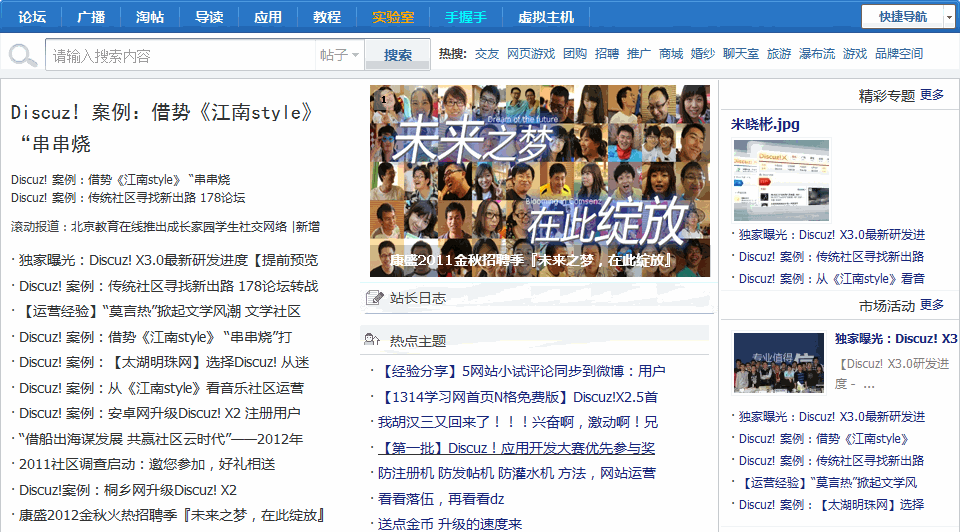This screenshot has width=960, height=532.
Task: Click slide number 1 indicator on banner
Action: click(x=382, y=99)
